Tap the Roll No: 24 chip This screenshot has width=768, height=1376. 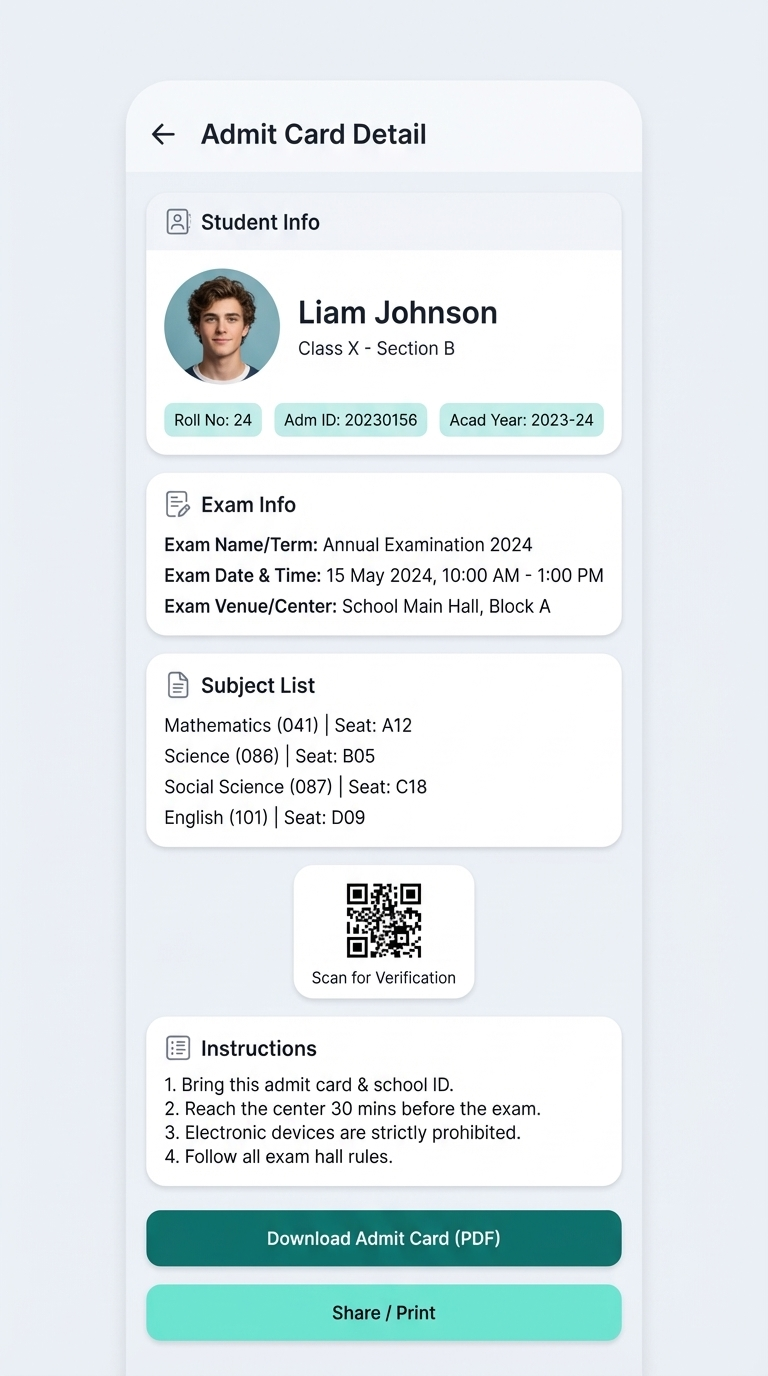[x=213, y=420]
